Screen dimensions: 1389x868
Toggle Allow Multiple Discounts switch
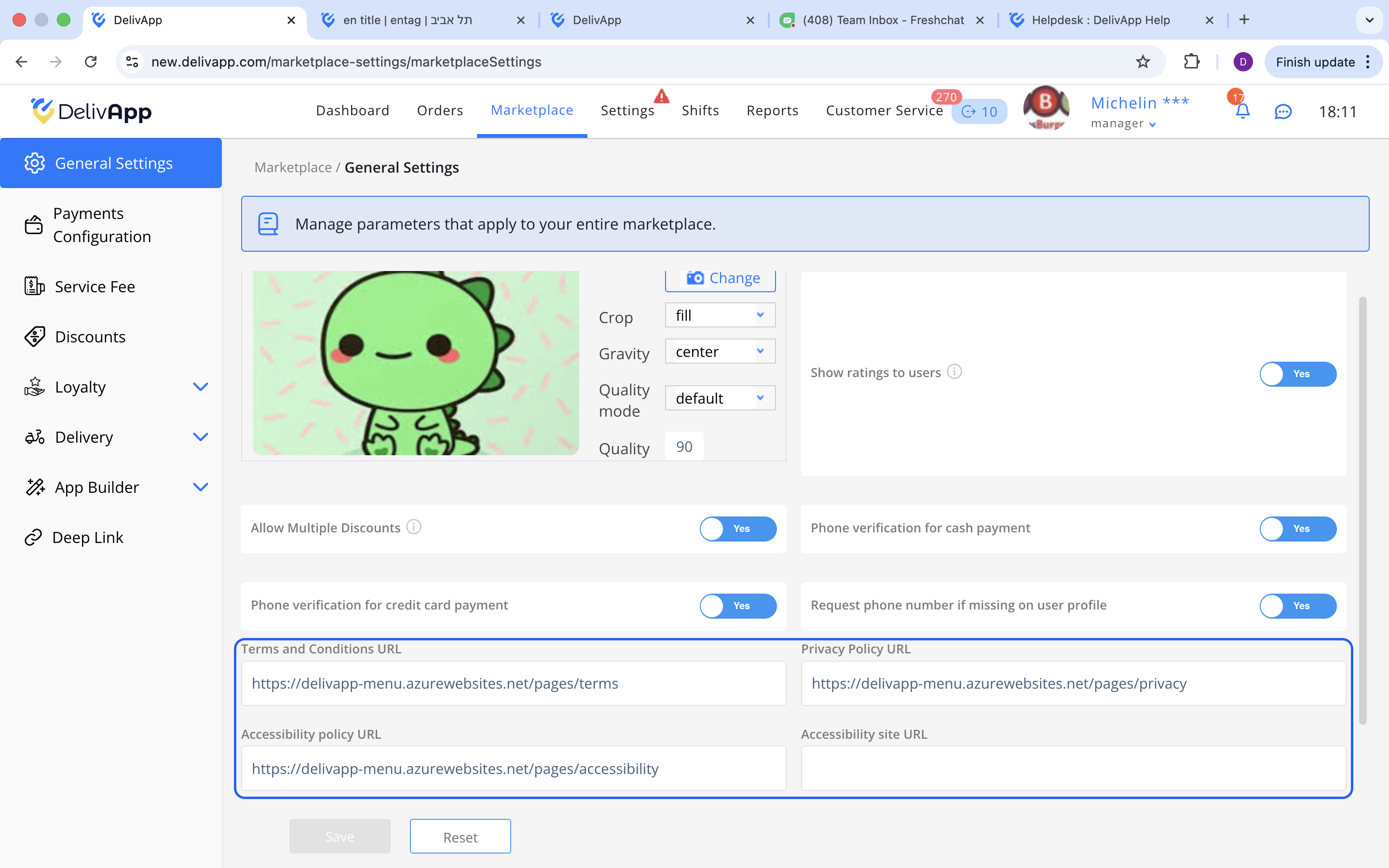(x=737, y=529)
